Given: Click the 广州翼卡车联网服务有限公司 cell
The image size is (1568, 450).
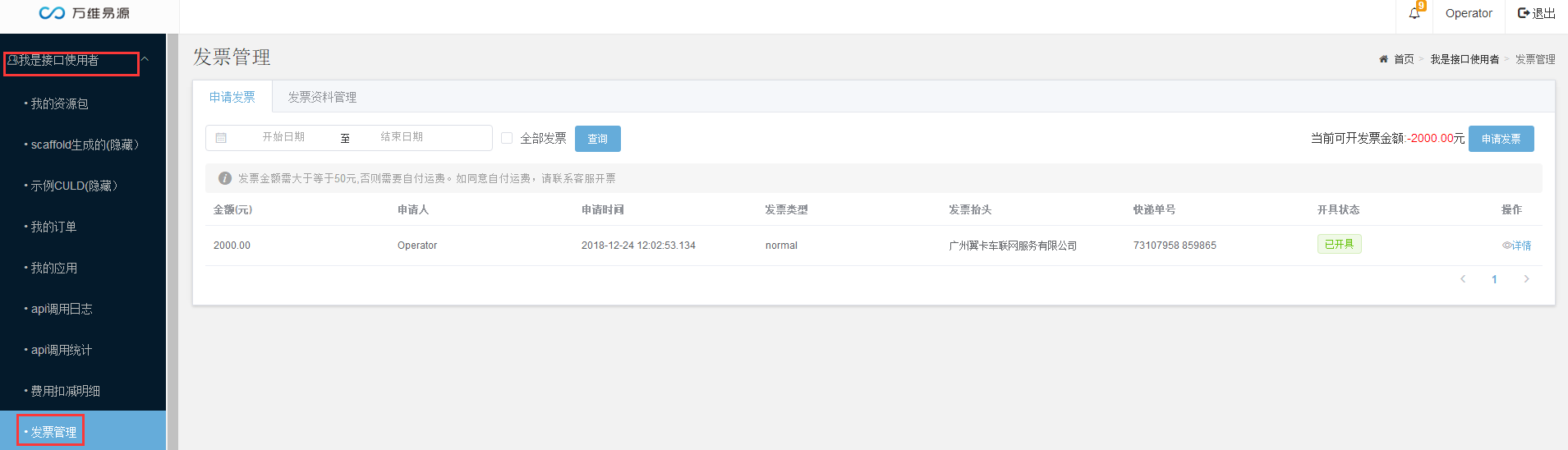Looking at the screenshot, I should [x=1013, y=246].
